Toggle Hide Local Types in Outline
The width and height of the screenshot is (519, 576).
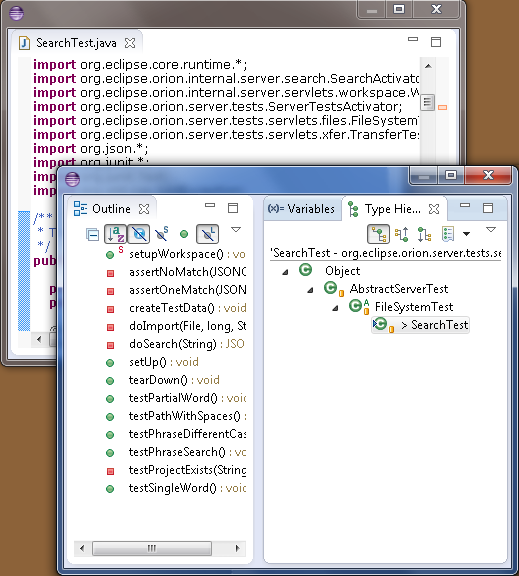click(208, 234)
